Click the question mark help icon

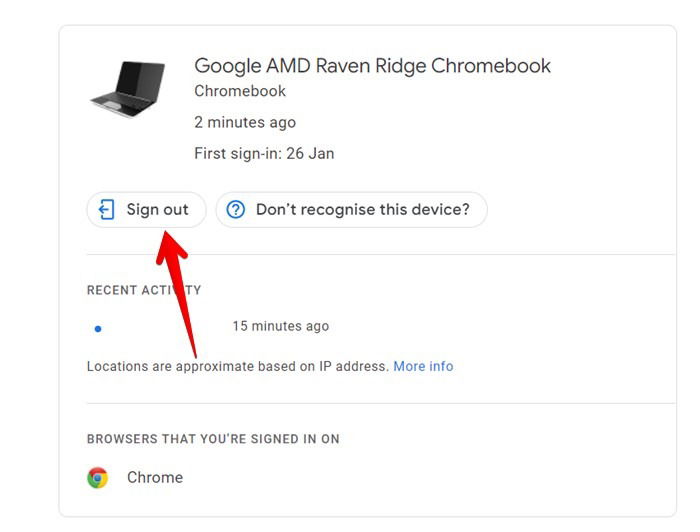pyautogui.click(x=236, y=210)
